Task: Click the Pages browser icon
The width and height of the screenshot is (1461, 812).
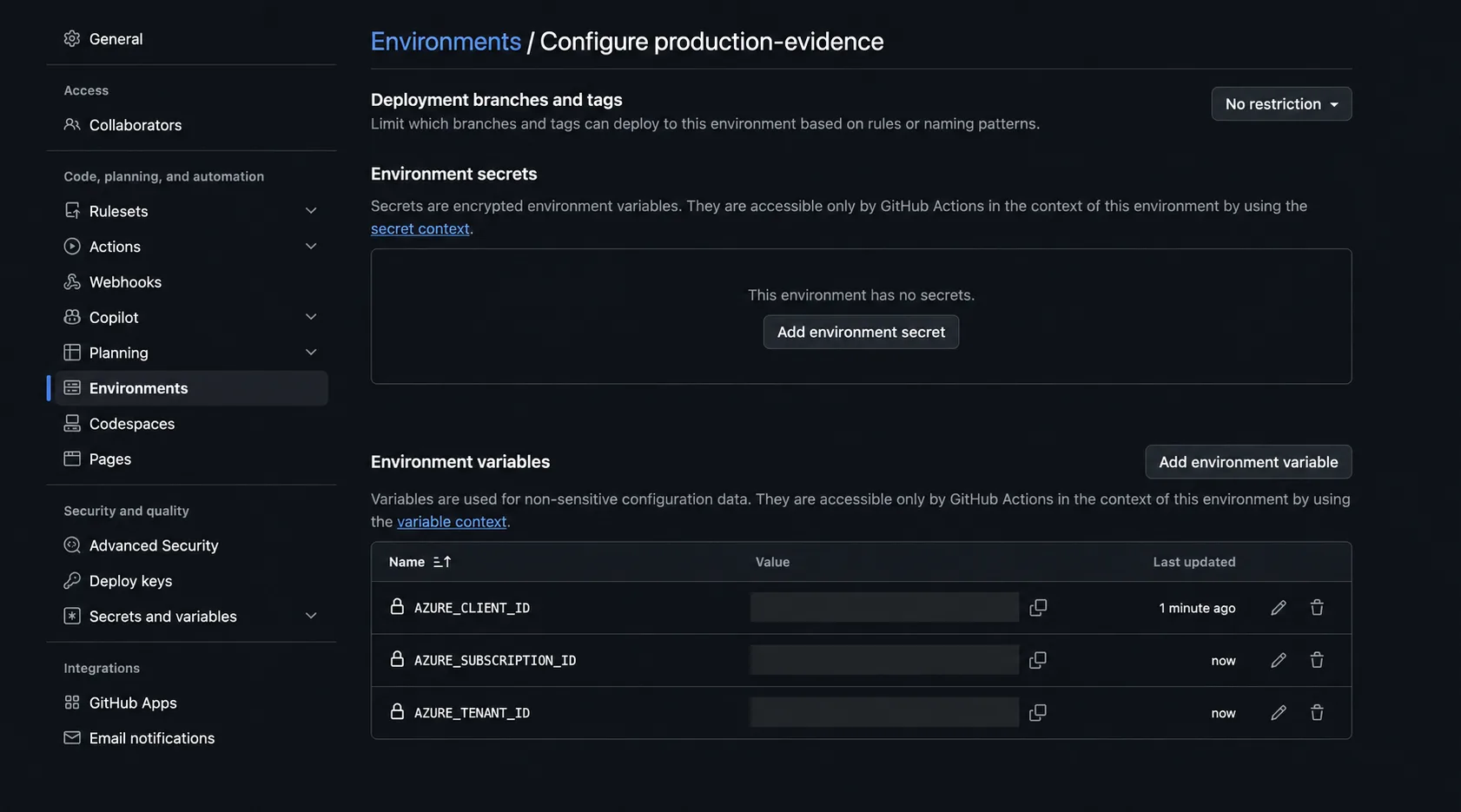Action: pyautogui.click(x=72, y=459)
